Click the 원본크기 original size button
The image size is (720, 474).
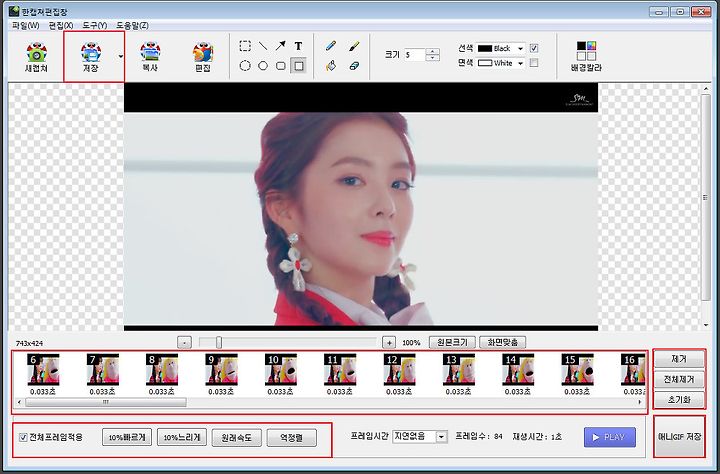pyautogui.click(x=452, y=342)
